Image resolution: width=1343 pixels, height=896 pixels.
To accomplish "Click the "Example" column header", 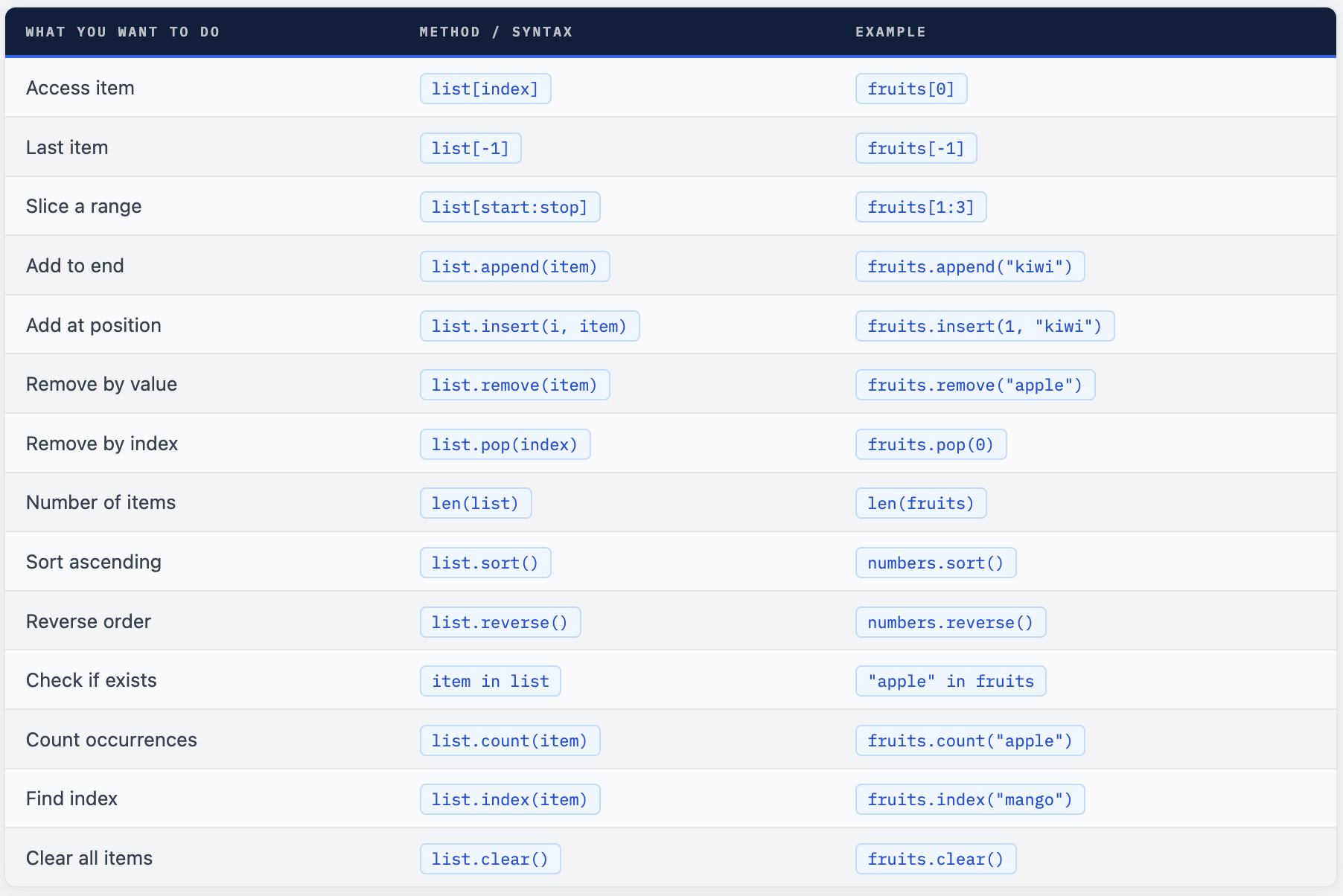I will point(890,32).
